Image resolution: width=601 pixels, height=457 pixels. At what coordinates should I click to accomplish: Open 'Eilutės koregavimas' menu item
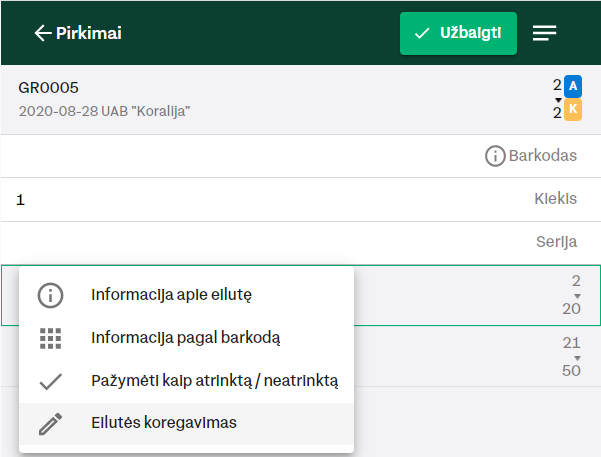pyautogui.click(x=164, y=424)
